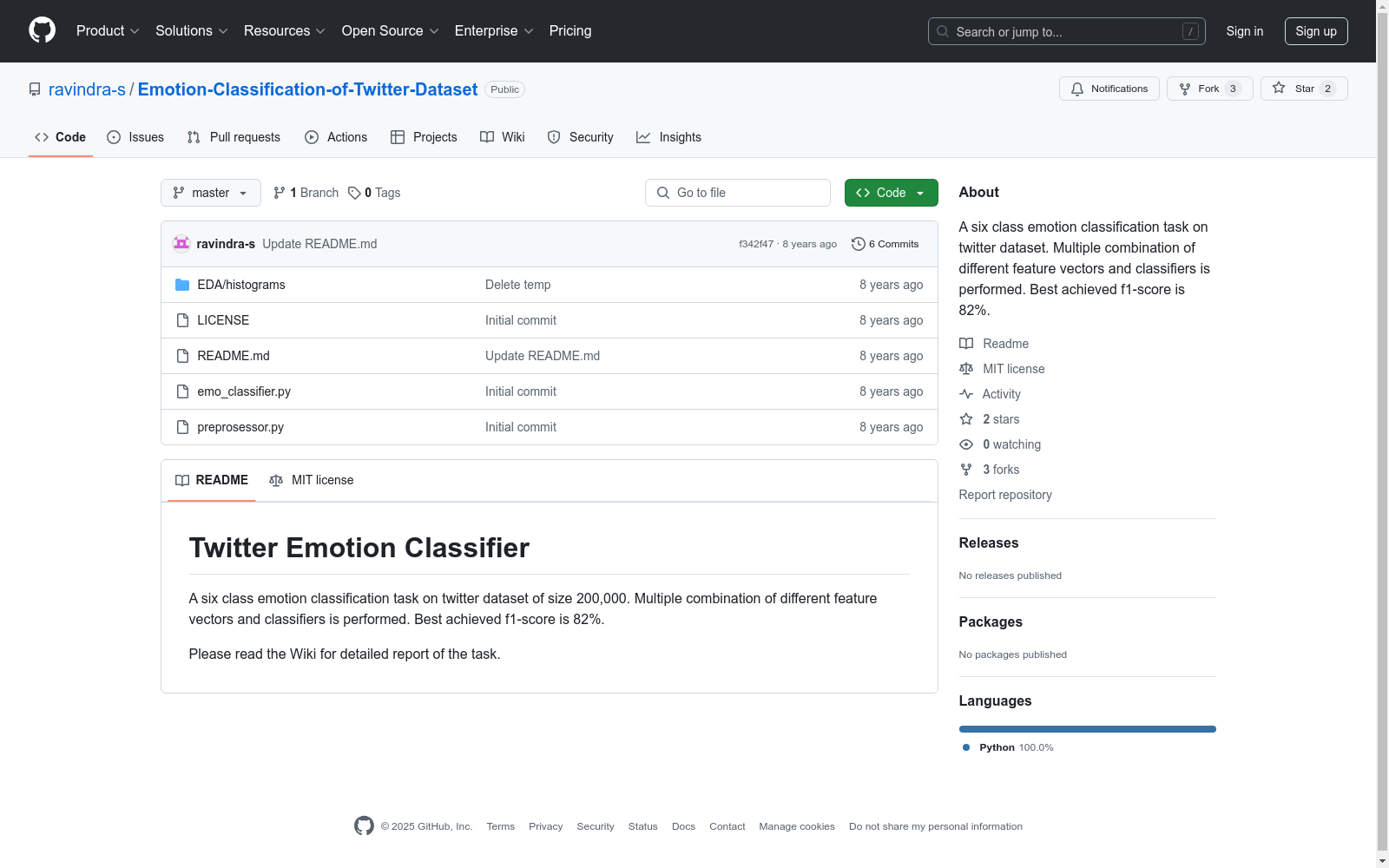The width and height of the screenshot is (1389, 868).
Task: Open the Terms footer link
Action: (x=501, y=826)
